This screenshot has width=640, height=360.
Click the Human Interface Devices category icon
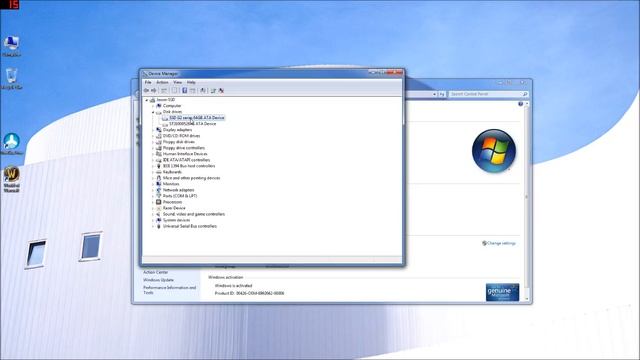[159, 154]
